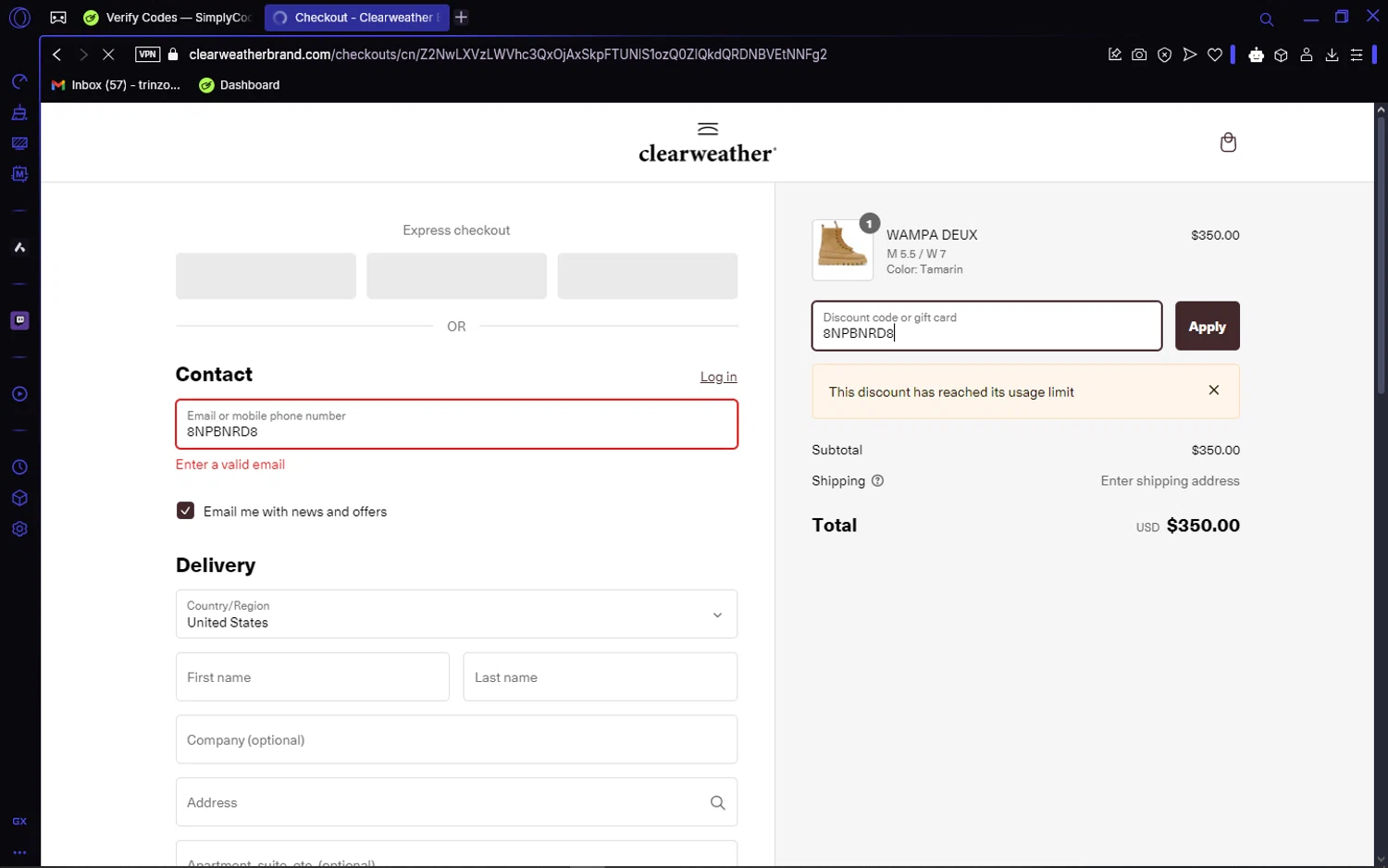This screenshot has height=868, width=1388.
Task: Open the robot AI assistant icon
Action: (x=1256, y=55)
